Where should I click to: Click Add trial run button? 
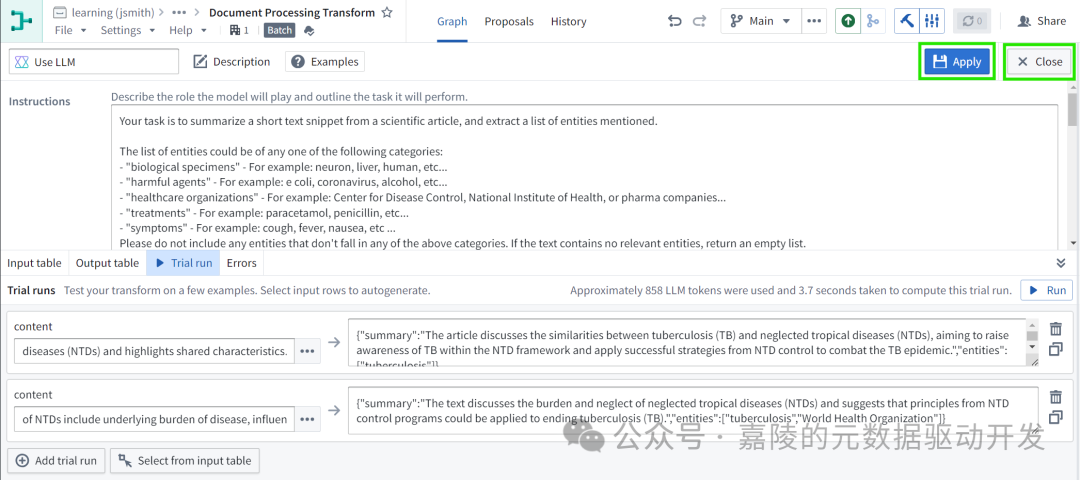56,461
